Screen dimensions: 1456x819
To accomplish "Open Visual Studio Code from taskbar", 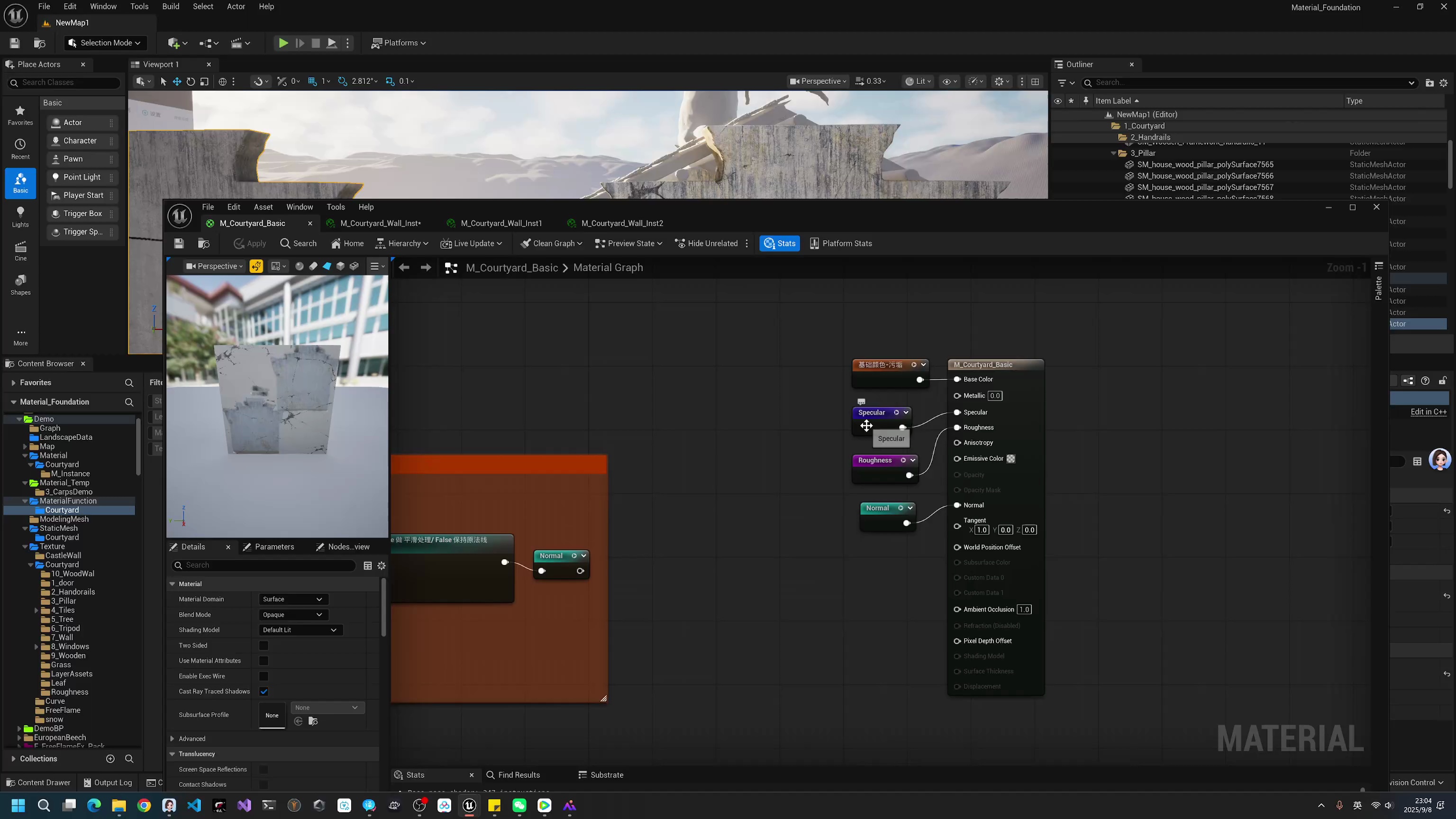I will (x=194, y=805).
